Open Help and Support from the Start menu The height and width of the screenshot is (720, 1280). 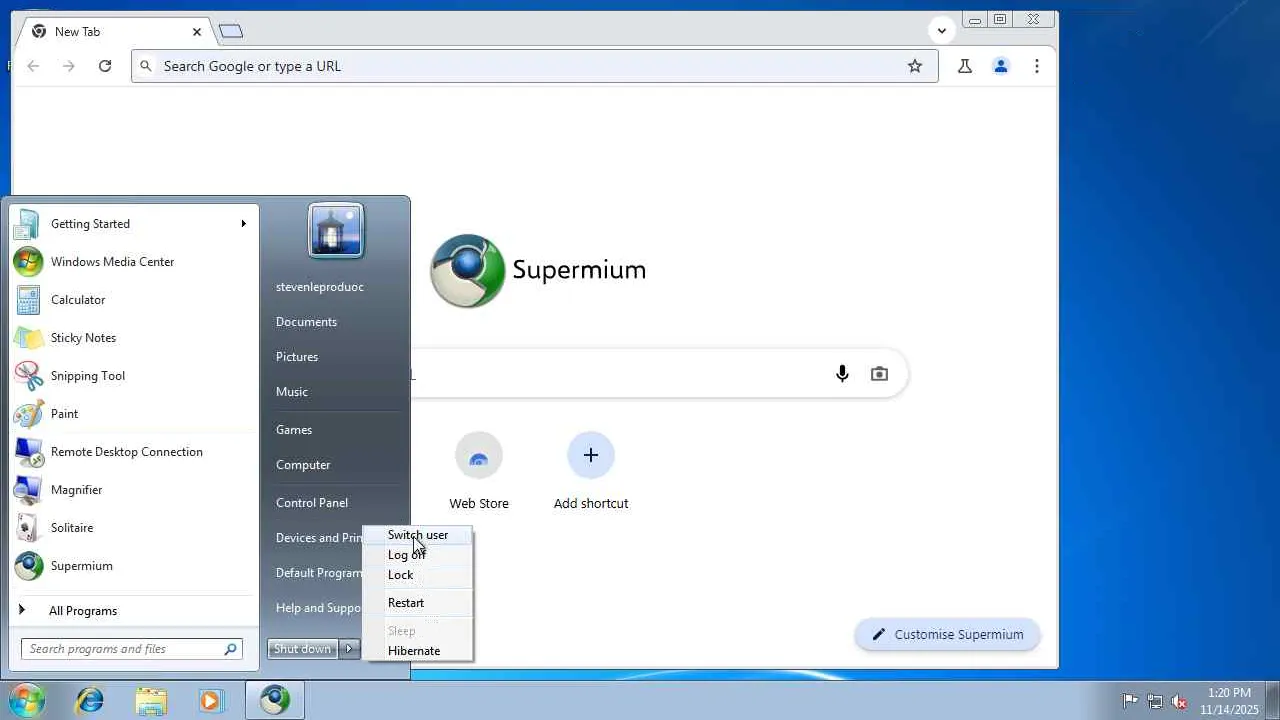[x=318, y=608]
